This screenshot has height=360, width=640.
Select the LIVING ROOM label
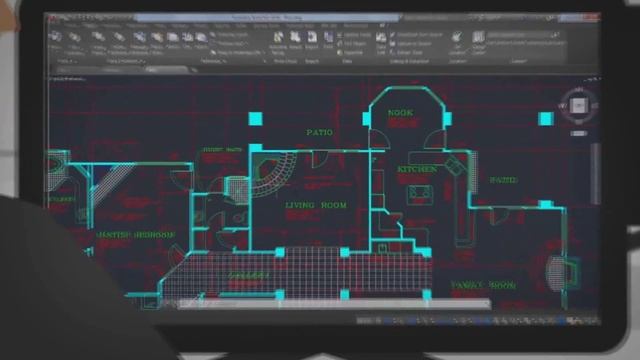pos(316,205)
